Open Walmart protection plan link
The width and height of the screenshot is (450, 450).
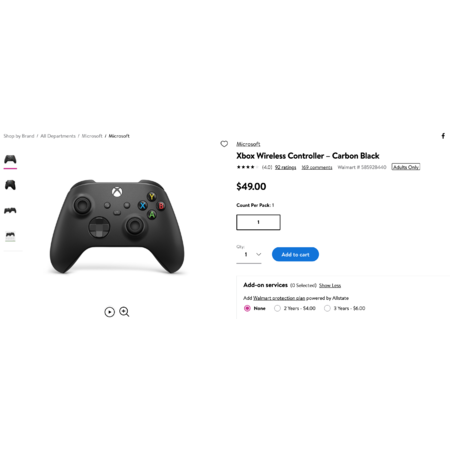tap(279, 298)
